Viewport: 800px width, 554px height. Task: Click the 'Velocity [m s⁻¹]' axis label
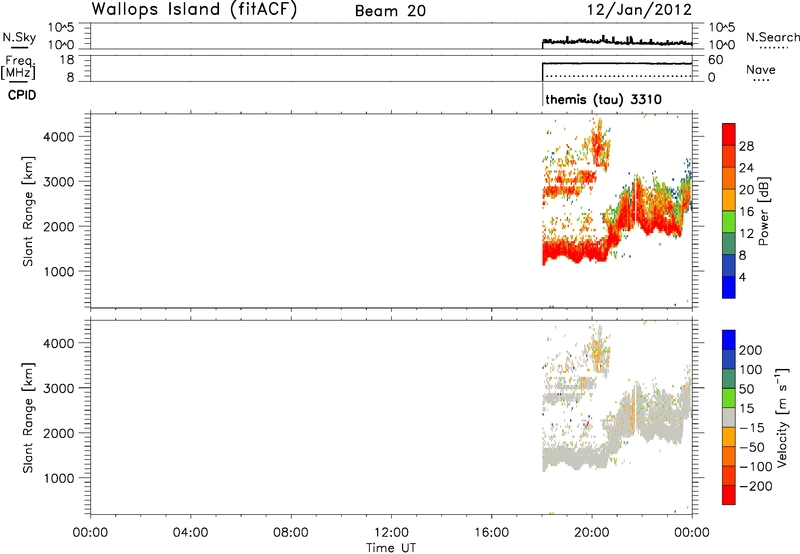(x=783, y=417)
